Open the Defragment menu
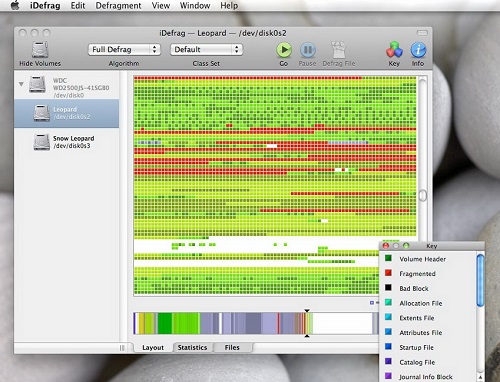500x382 pixels. pos(118,6)
